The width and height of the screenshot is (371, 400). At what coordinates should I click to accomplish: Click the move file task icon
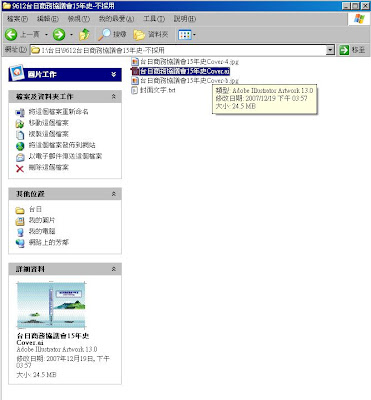20,124
